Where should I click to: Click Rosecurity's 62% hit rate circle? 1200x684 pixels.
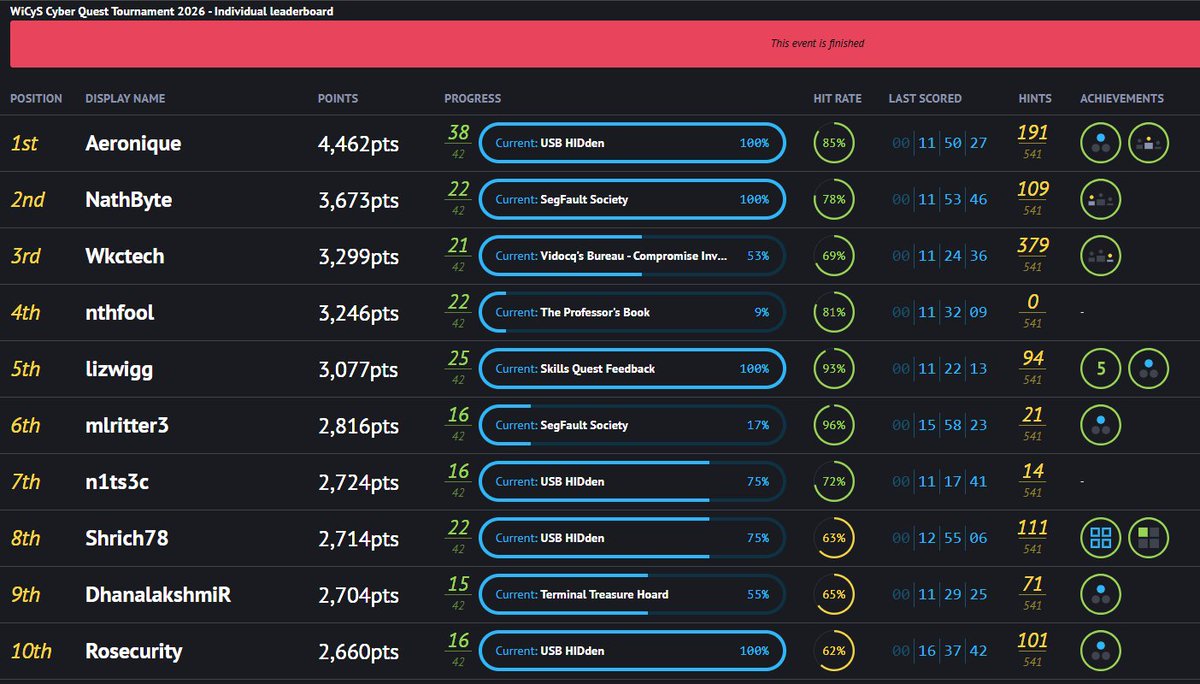(834, 651)
